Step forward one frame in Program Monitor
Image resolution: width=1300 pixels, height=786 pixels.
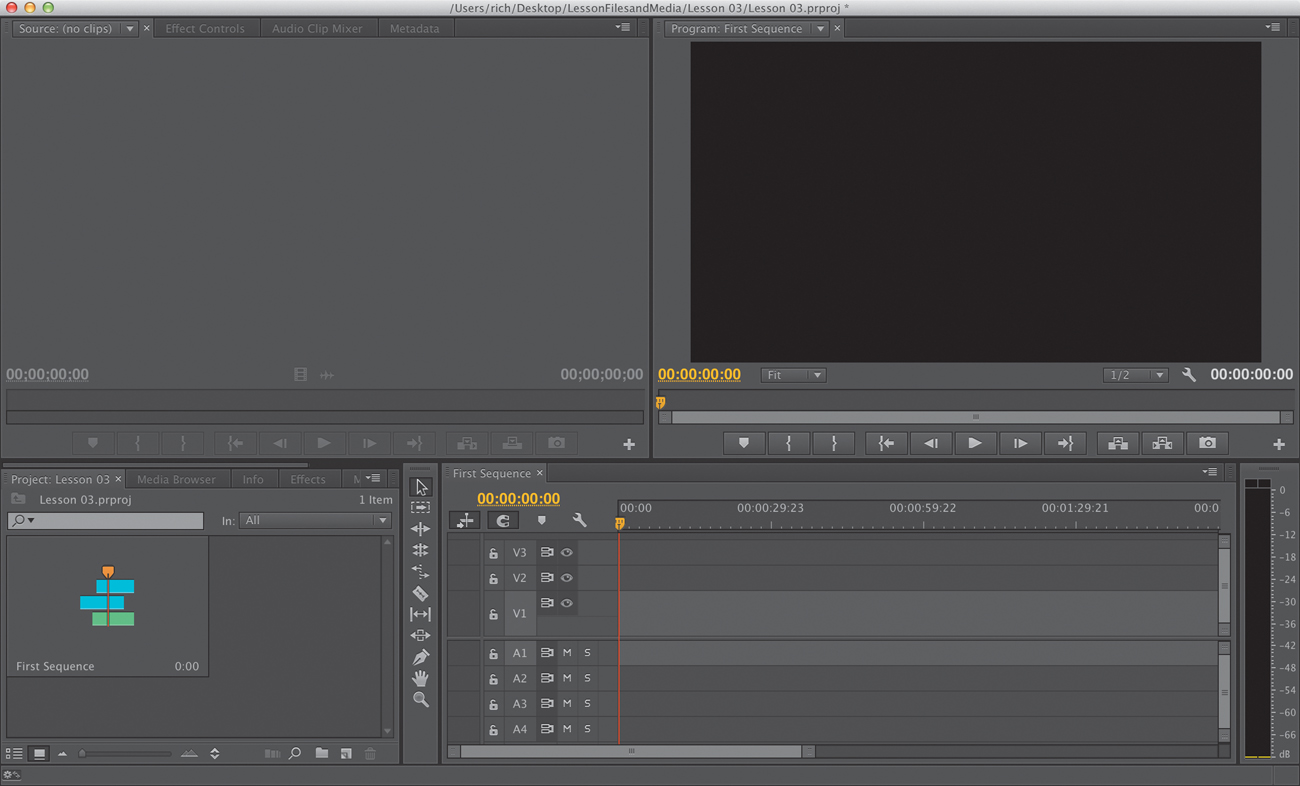tap(1020, 443)
